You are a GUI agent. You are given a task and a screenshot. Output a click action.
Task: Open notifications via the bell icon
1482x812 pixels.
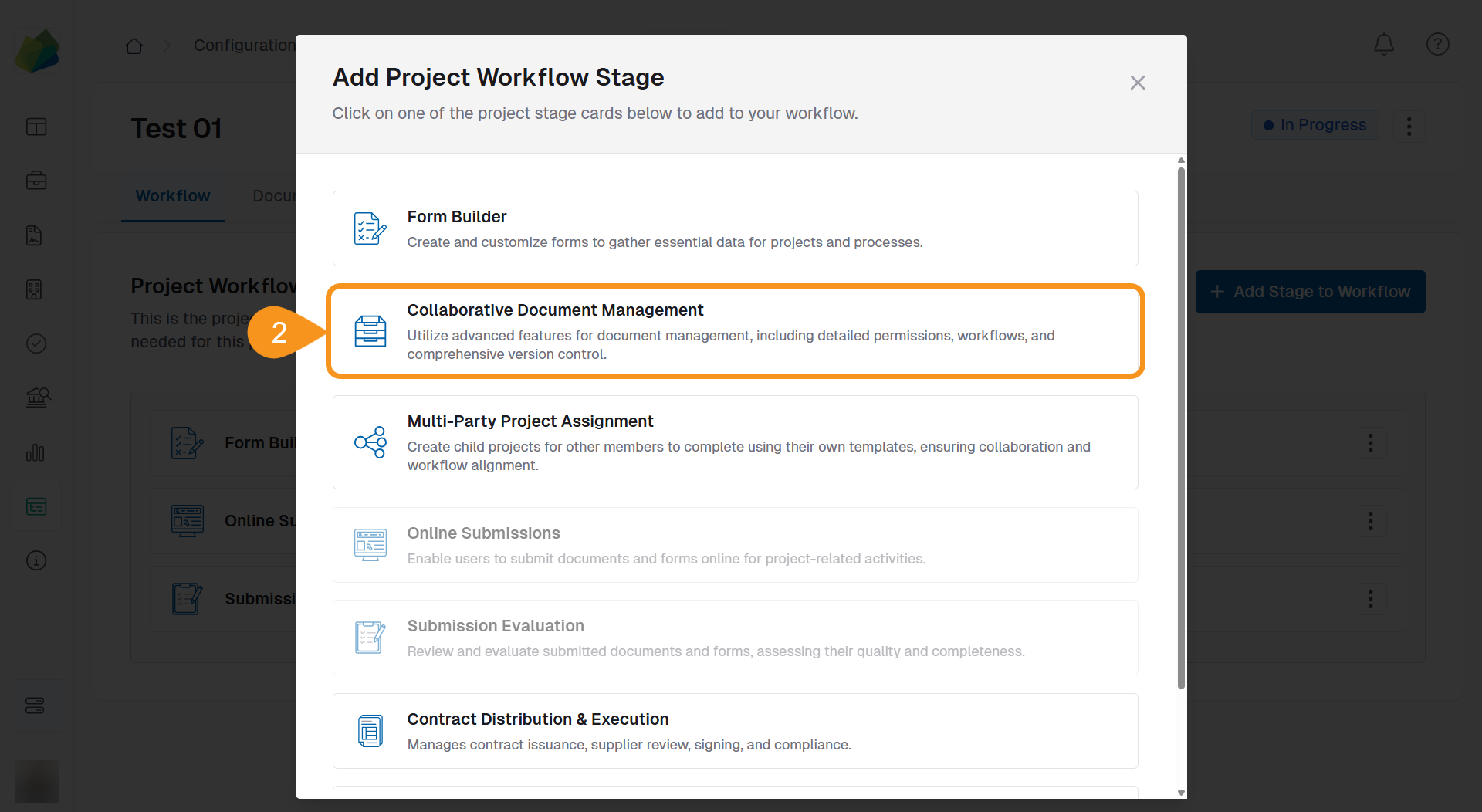1383,44
